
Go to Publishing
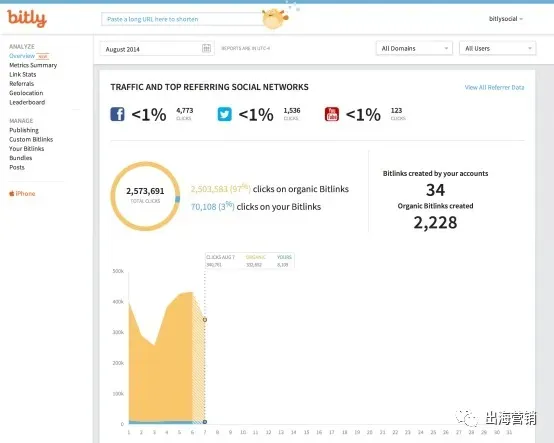(x=24, y=130)
